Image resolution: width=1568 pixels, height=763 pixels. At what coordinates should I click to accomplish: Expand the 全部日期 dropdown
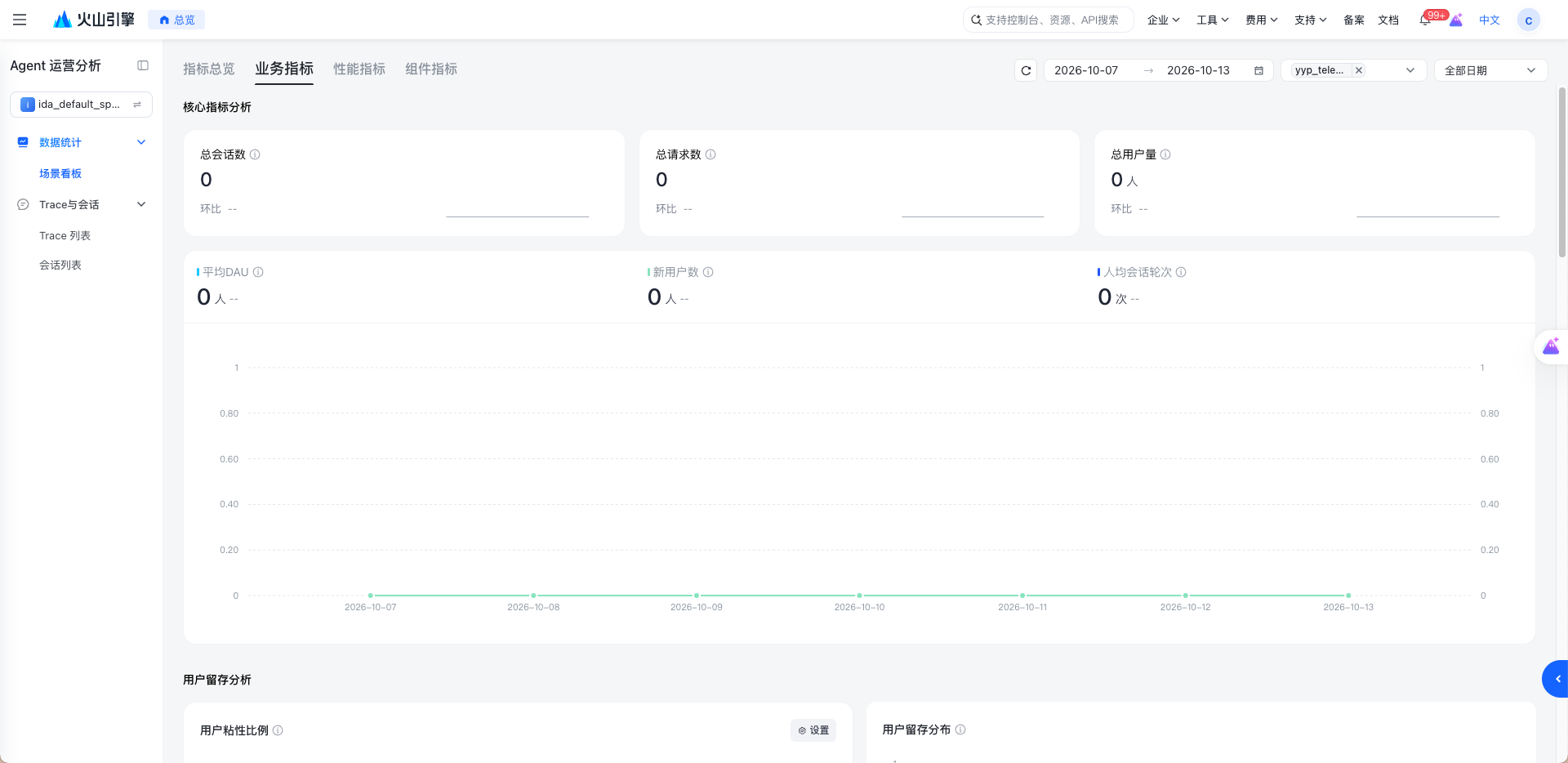click(1490, 70)
